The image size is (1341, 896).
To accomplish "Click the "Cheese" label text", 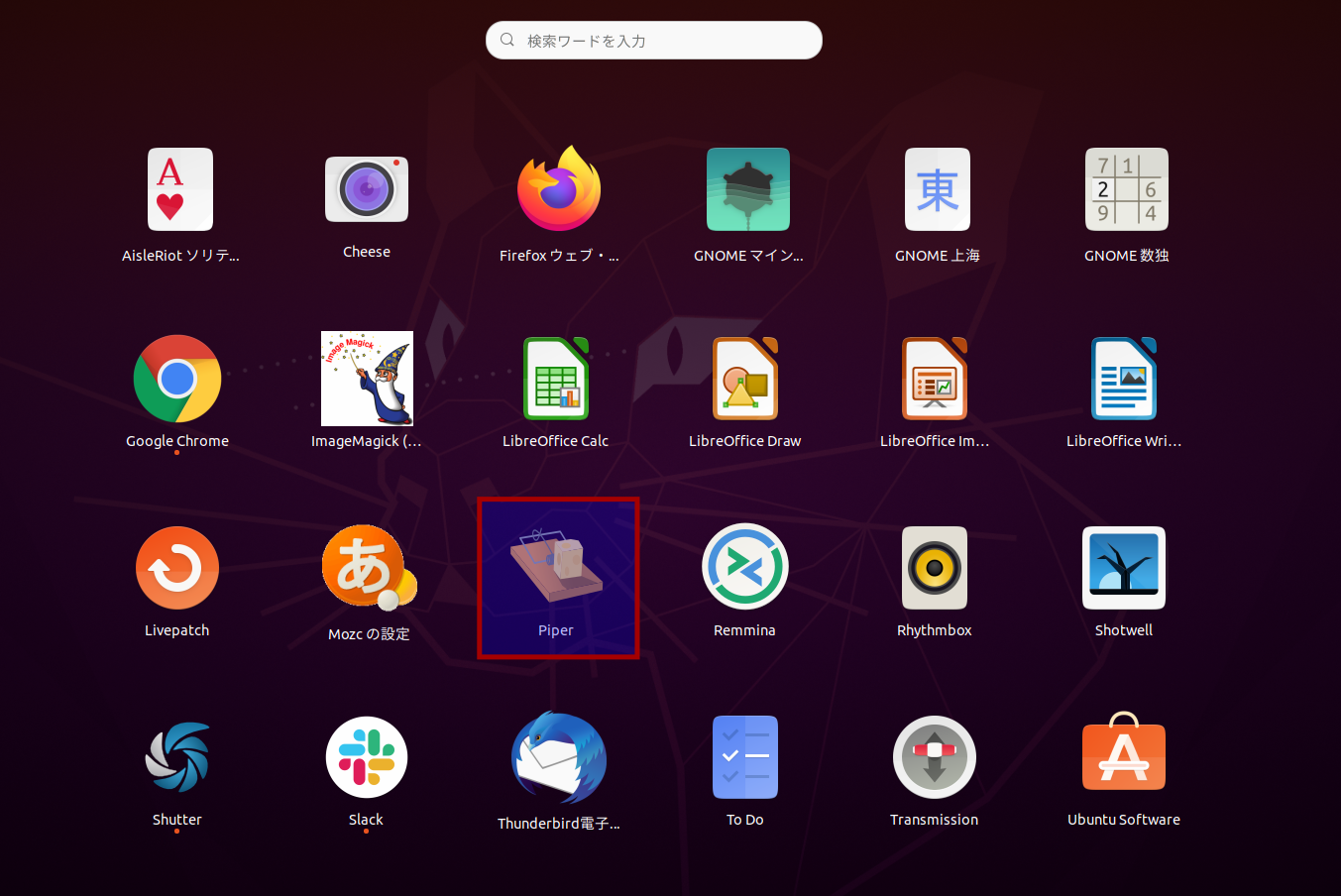I will click(367, 252).
